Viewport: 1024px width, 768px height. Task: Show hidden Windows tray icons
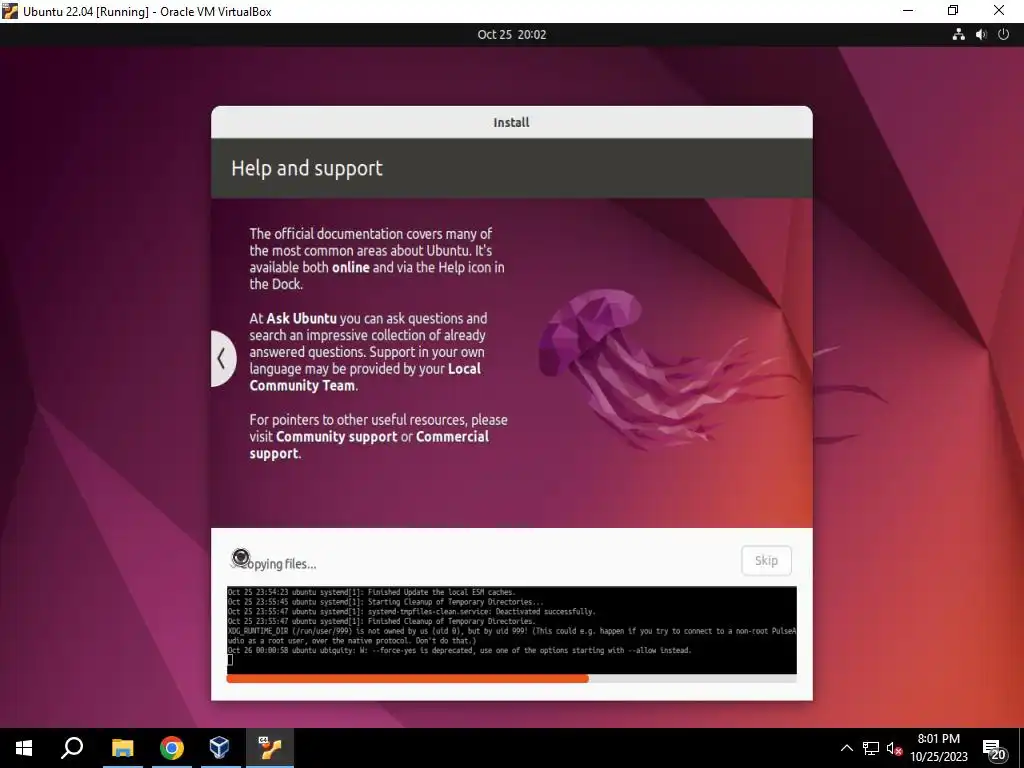[846, 748]
